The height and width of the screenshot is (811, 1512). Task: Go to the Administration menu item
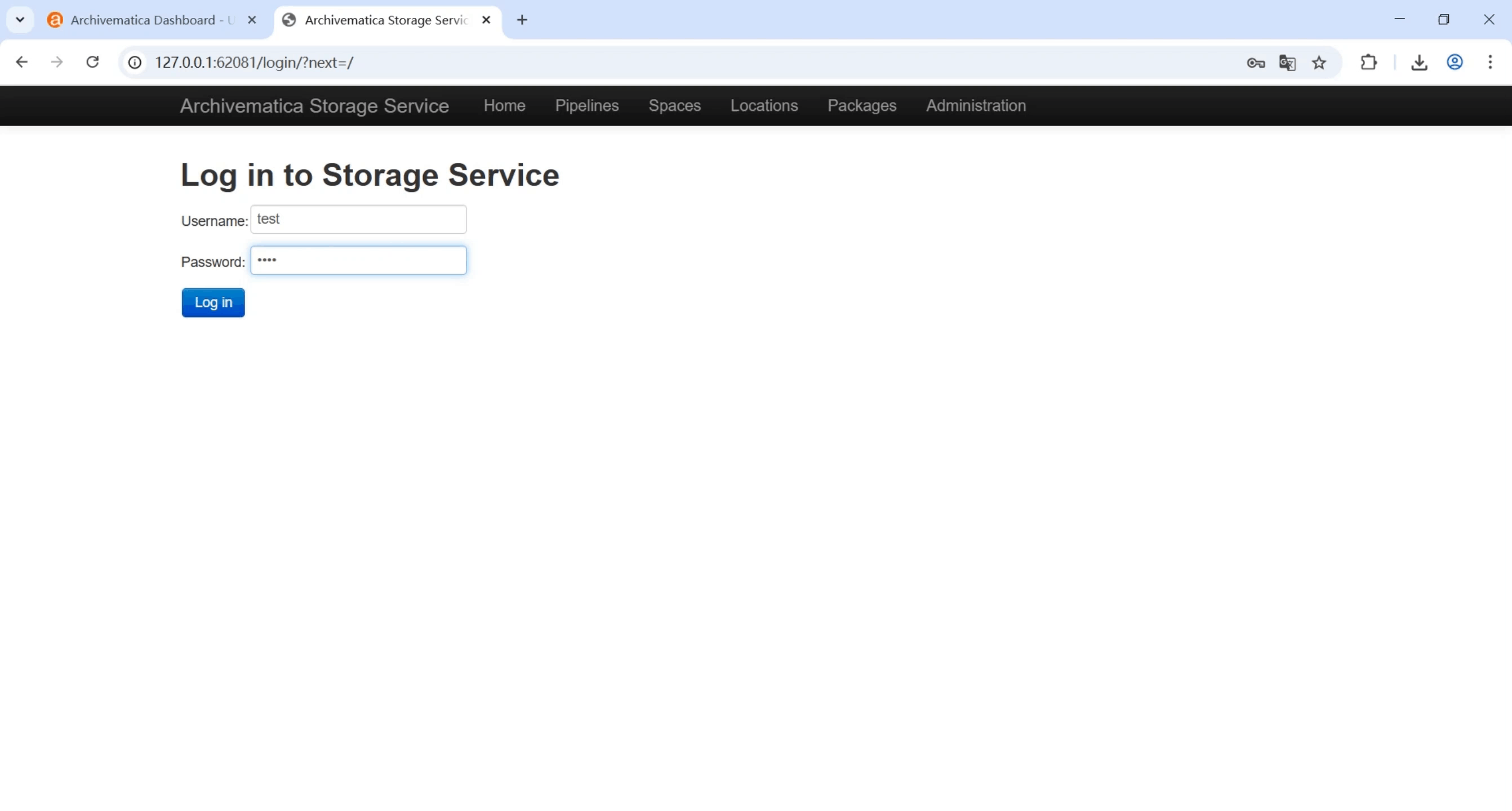[976, 106]
